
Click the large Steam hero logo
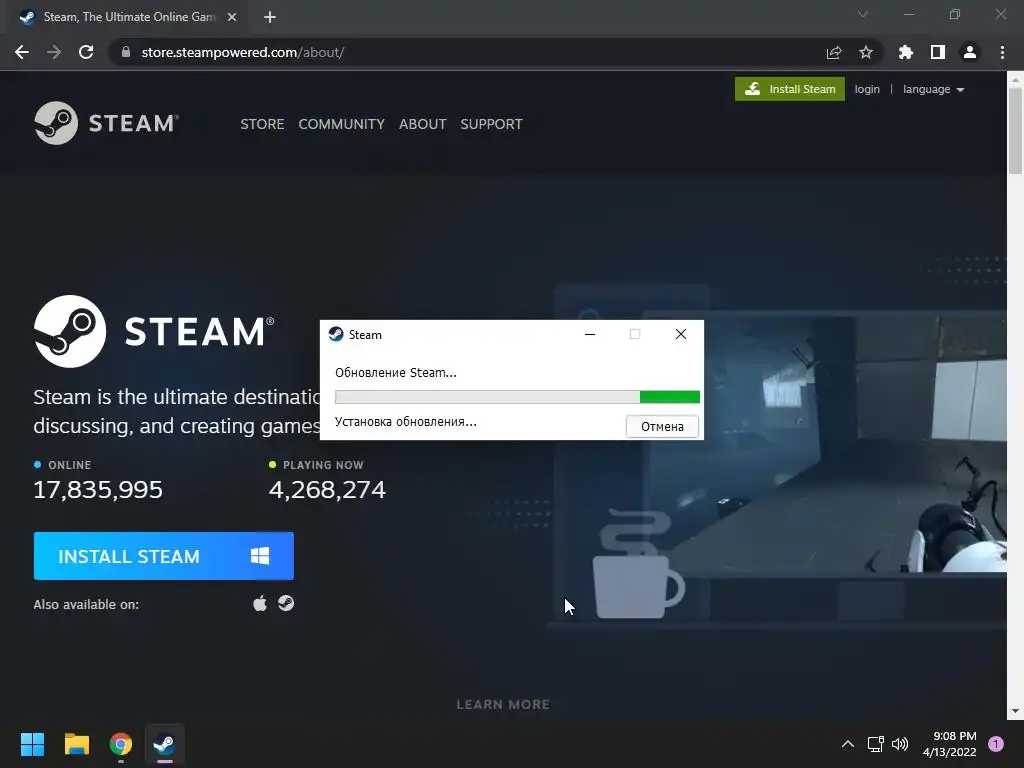(154, 331)
